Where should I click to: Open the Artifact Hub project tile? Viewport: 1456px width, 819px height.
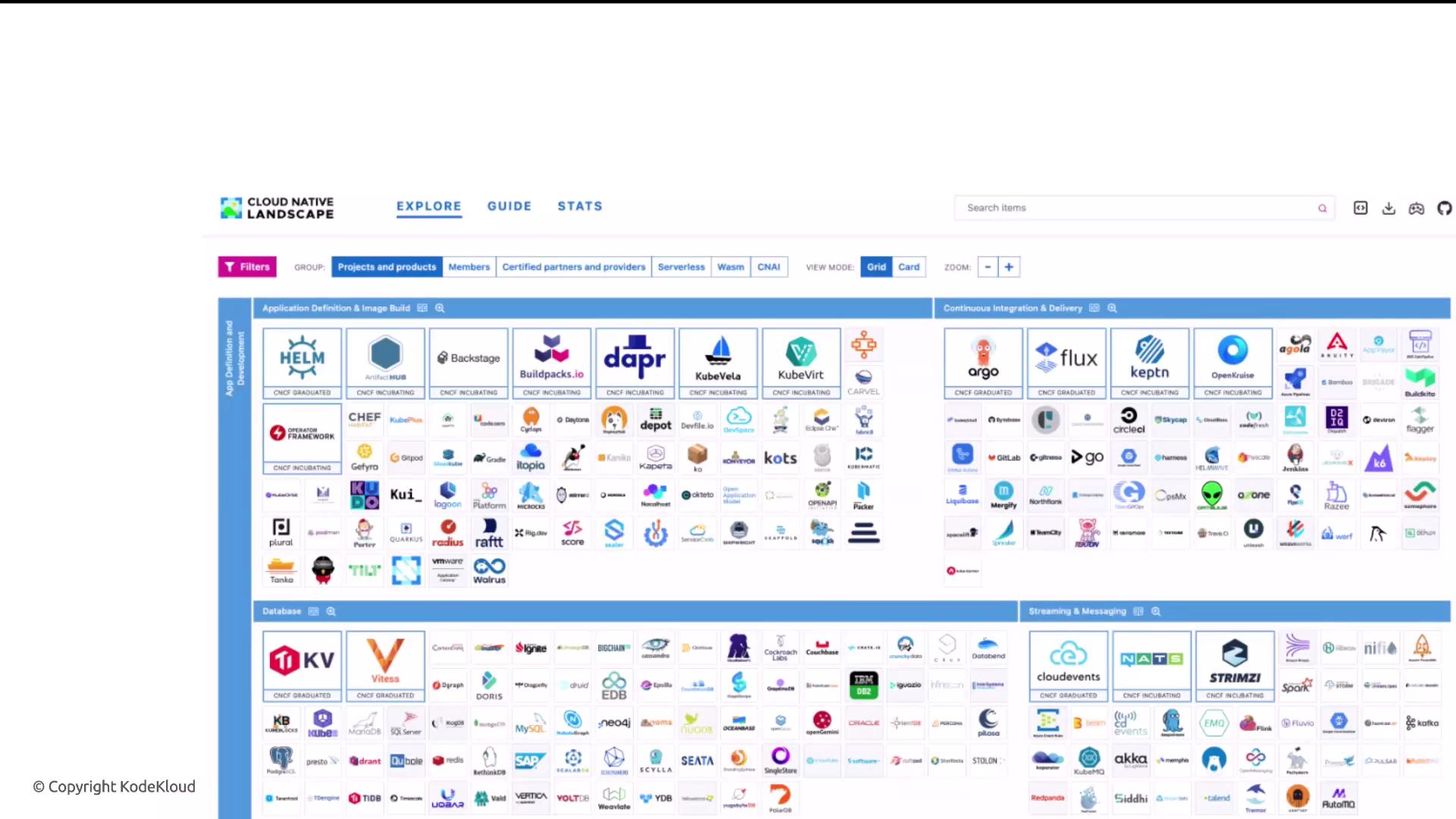tap(385, 363)
